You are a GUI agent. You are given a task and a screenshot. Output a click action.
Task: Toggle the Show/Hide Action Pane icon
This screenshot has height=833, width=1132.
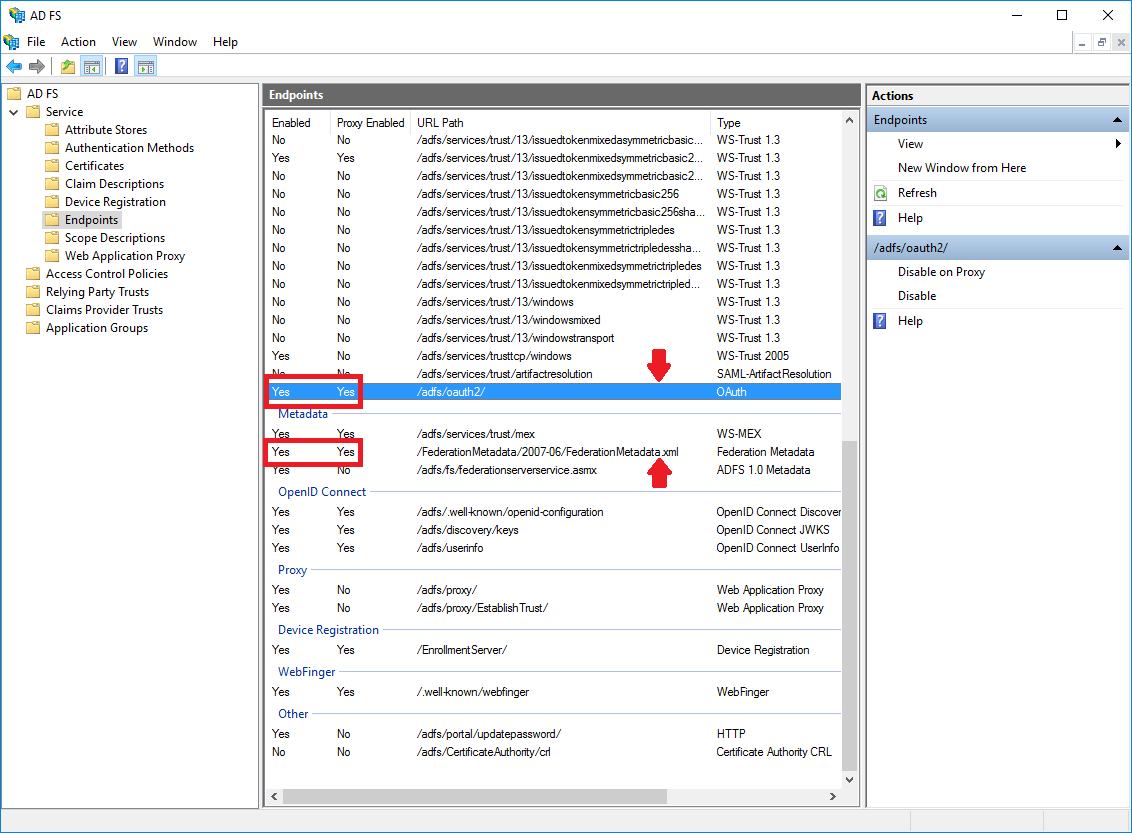coord(146,67)
